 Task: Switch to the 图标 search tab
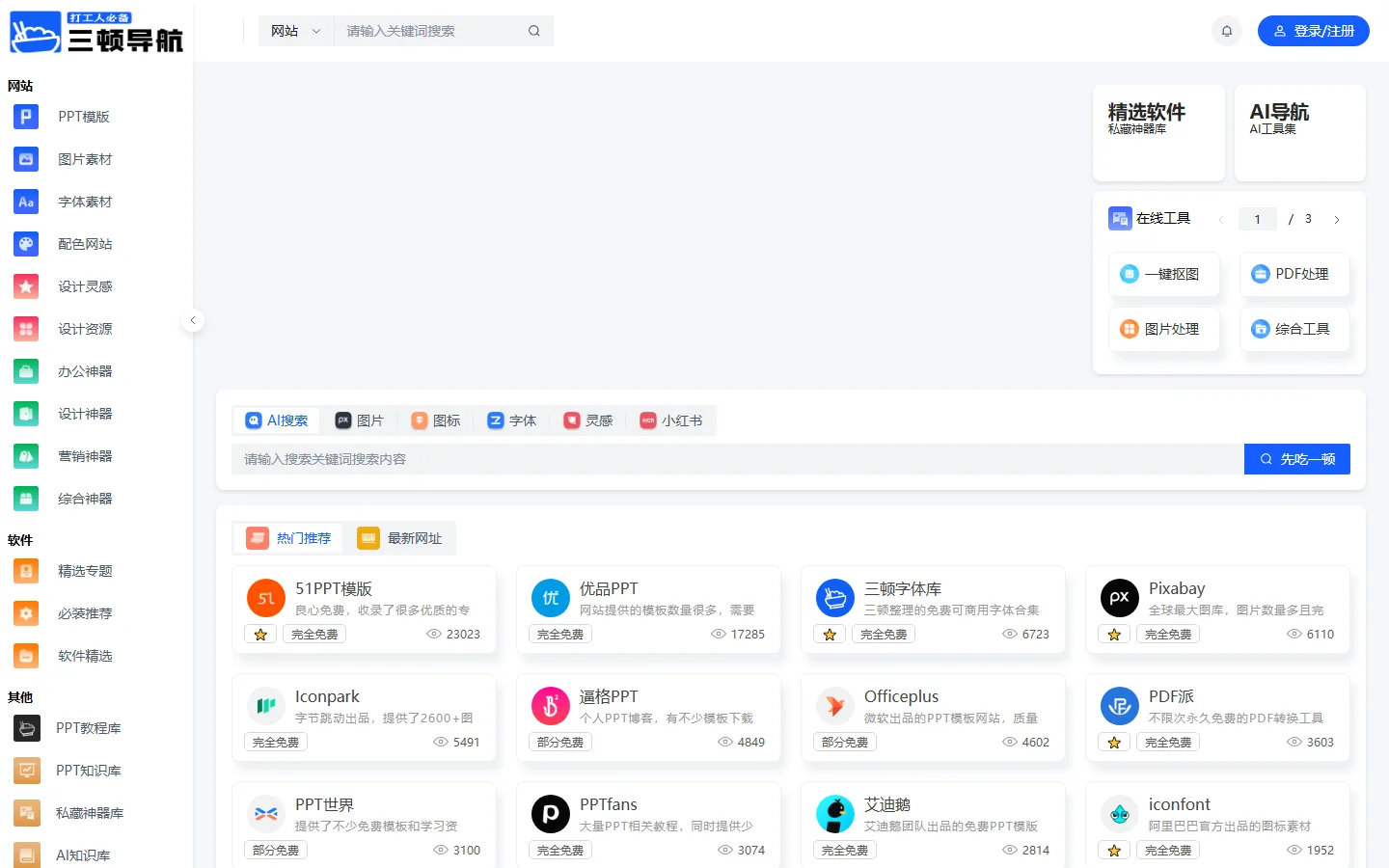pyautogui.click(x=435, y=420)
